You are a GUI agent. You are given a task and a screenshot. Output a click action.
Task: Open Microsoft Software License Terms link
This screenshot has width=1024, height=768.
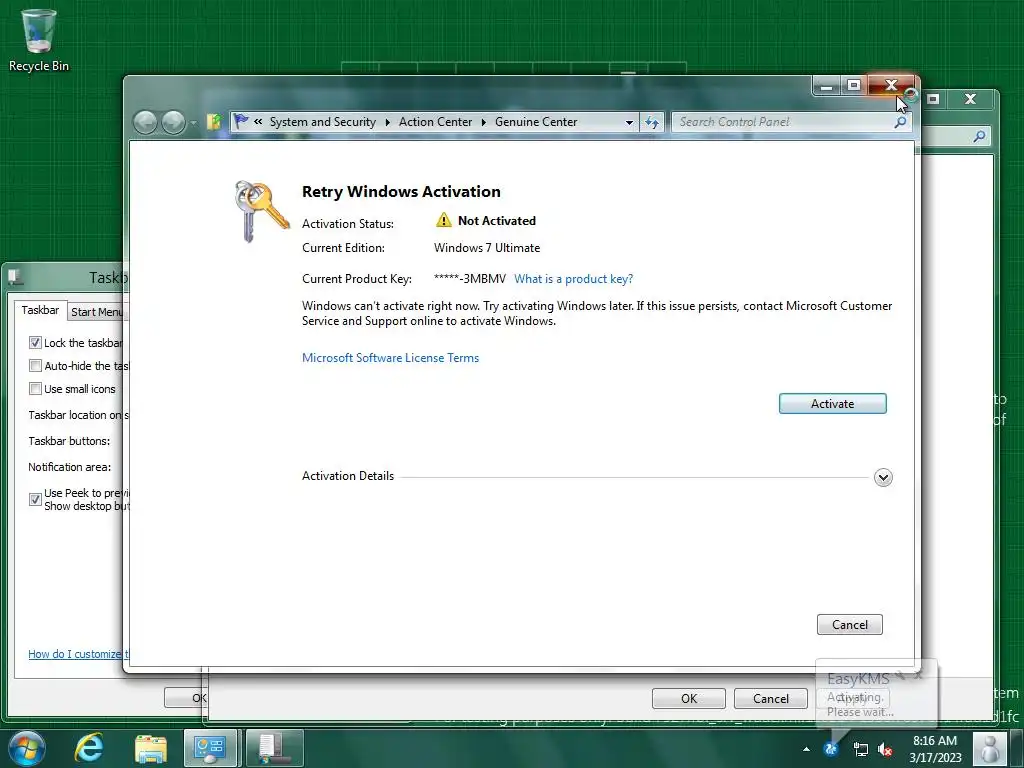[390, 358]
